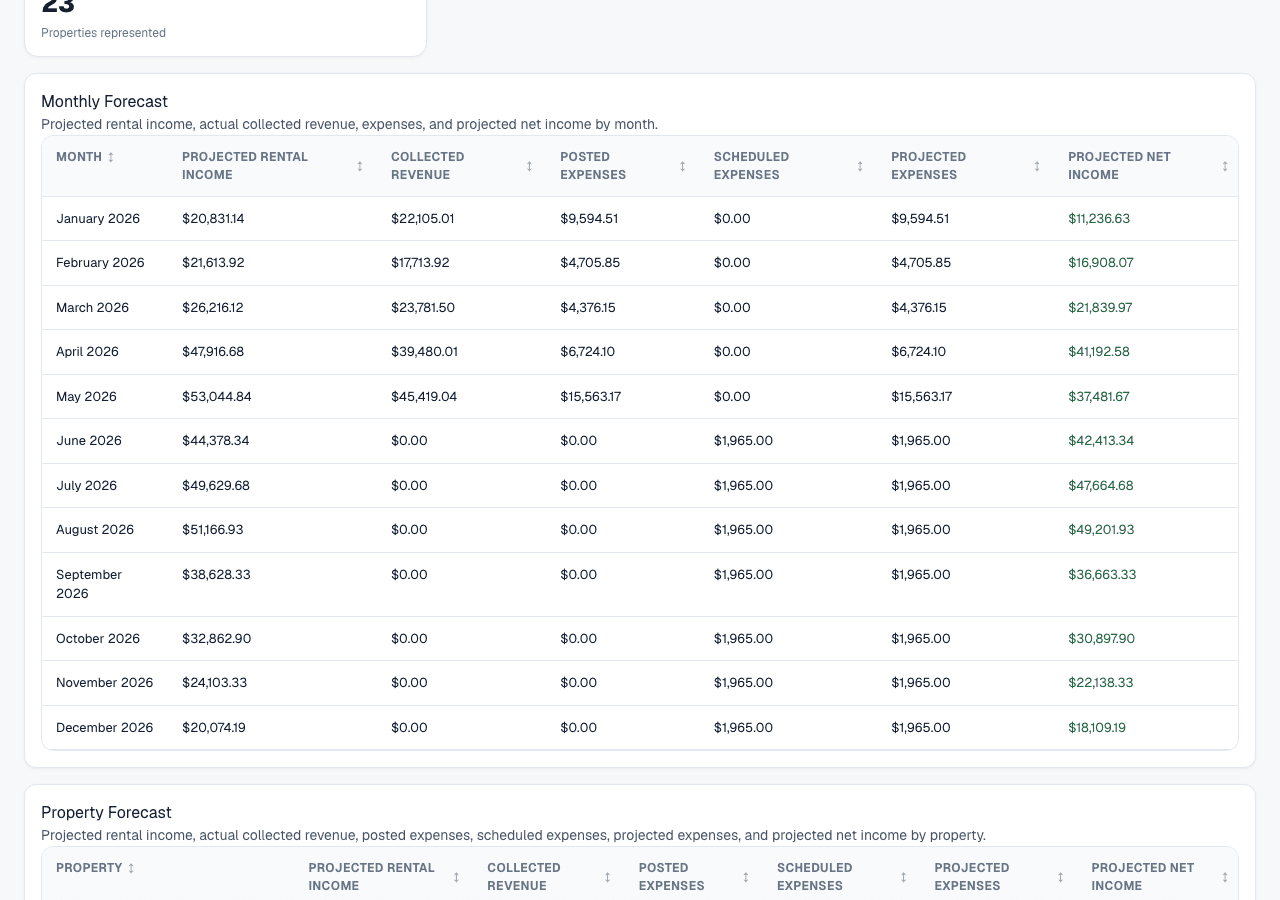
Task: Select the February 2026 row label
Action: point(100,263)
